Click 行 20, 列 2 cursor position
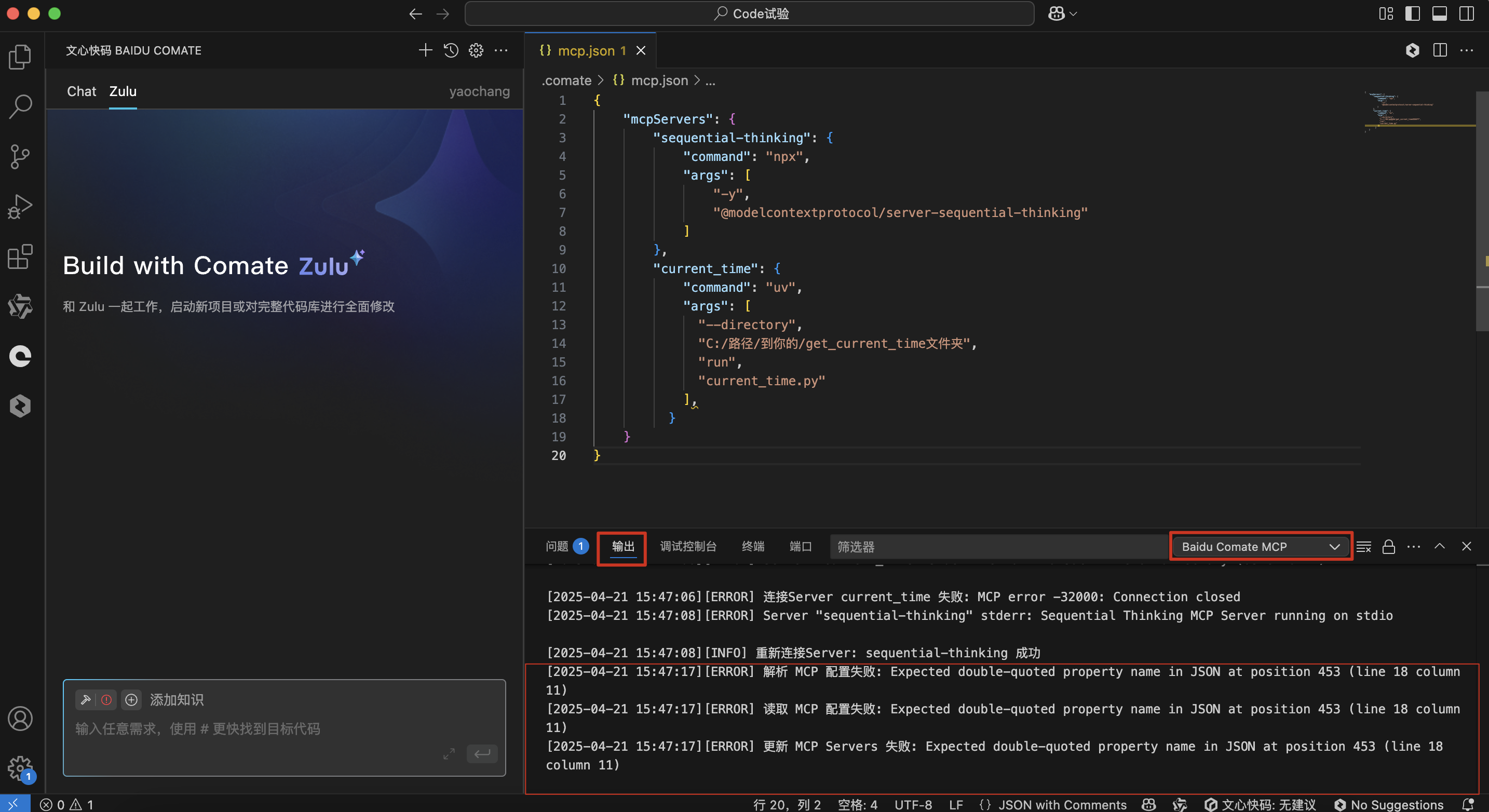Screen dimensions: 1489x812 pos(787,805)
